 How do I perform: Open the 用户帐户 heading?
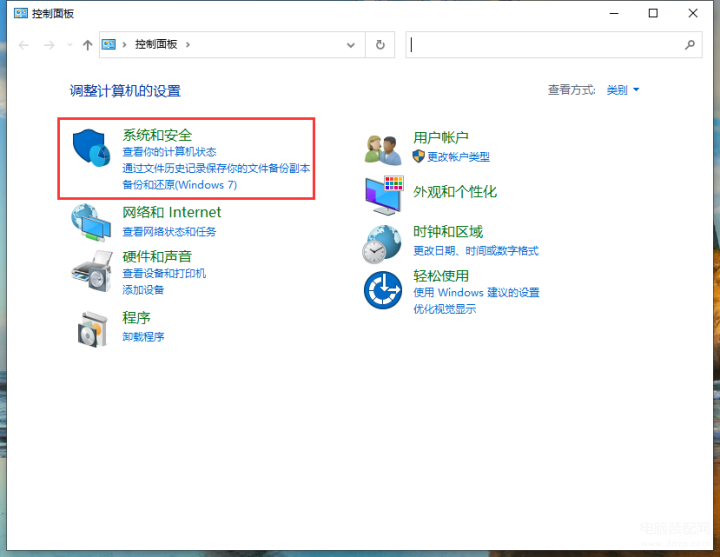coord(440,137)
